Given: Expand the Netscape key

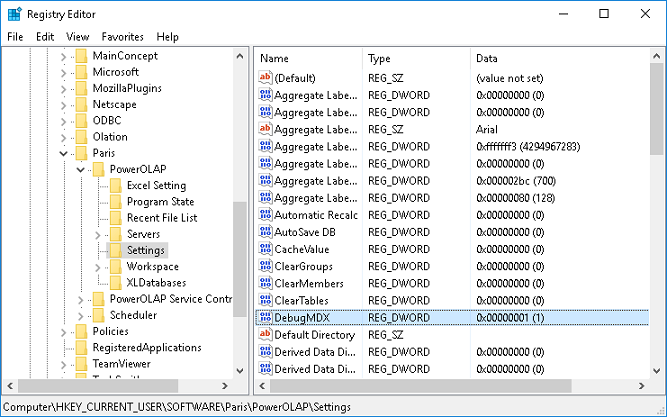Looking at the screenshot, I should [x=63, y=105].
